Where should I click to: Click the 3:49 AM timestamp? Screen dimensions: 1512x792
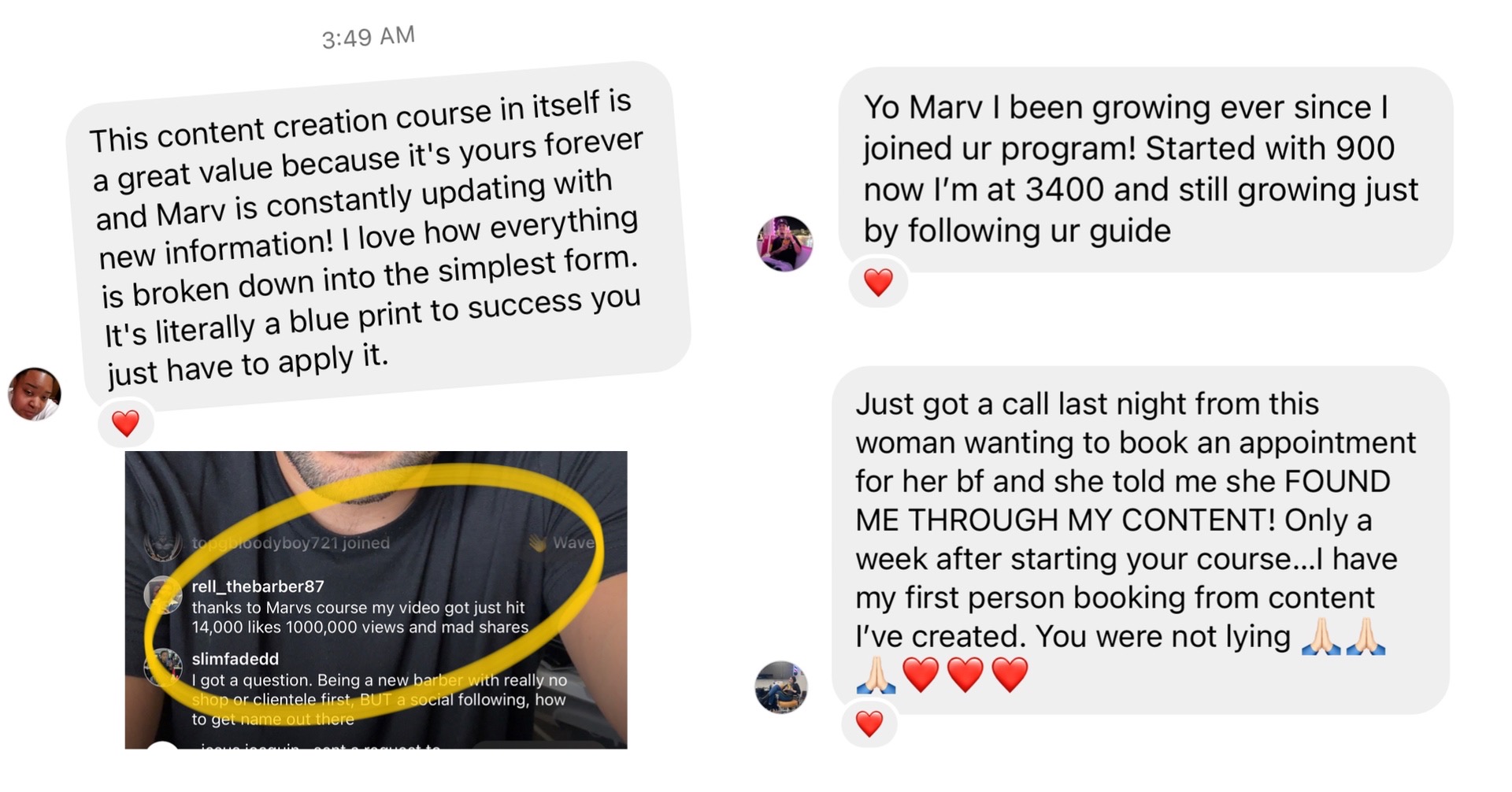[368, 37]
